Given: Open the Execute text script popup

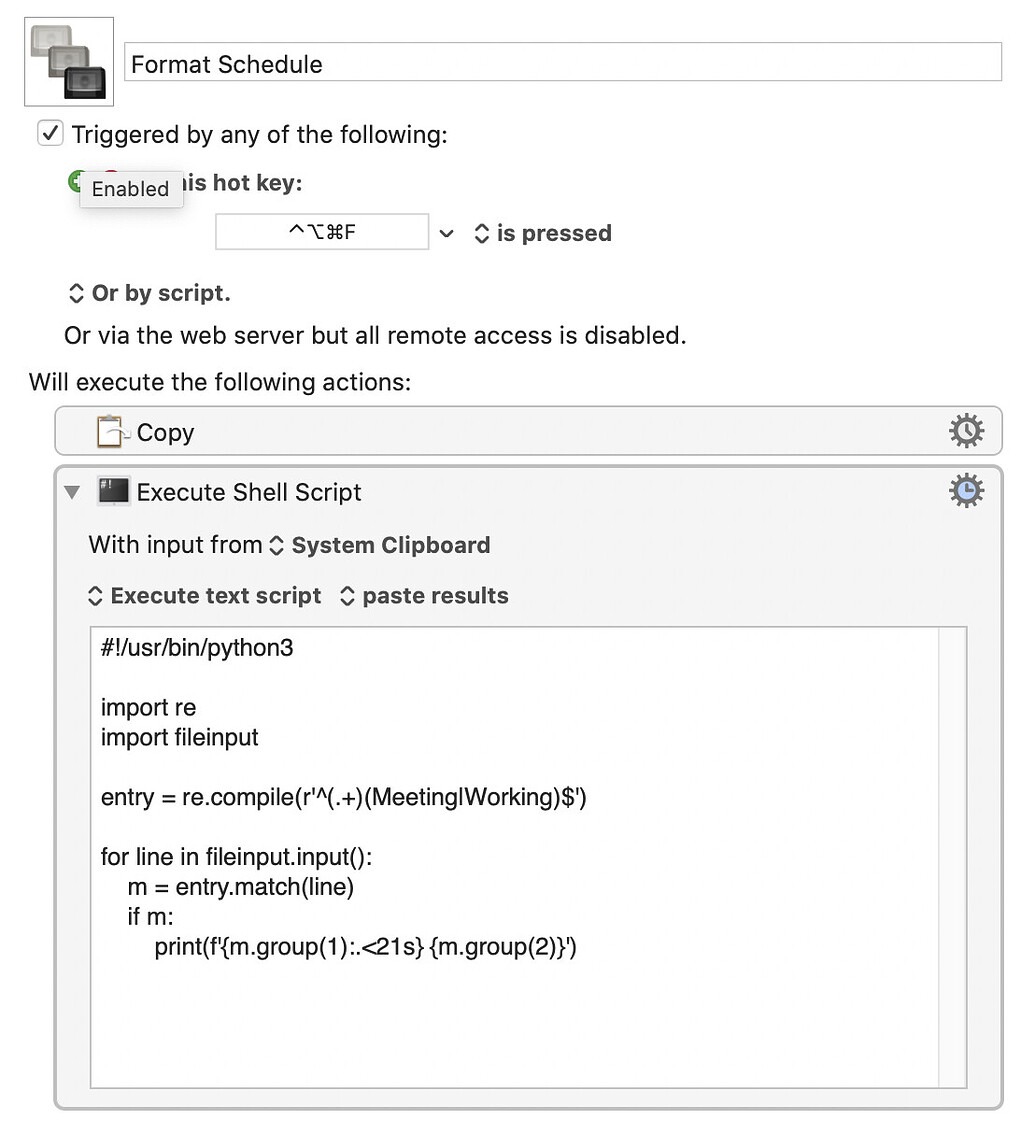Looking at the screenshot, I should [205, 595].
